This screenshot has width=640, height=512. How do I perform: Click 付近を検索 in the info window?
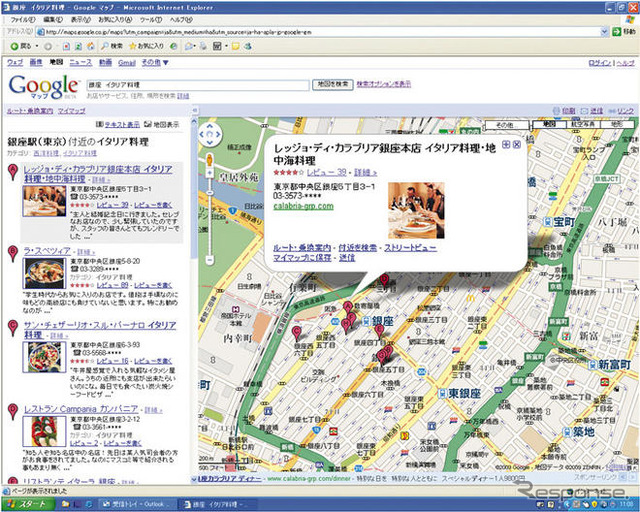358,248
